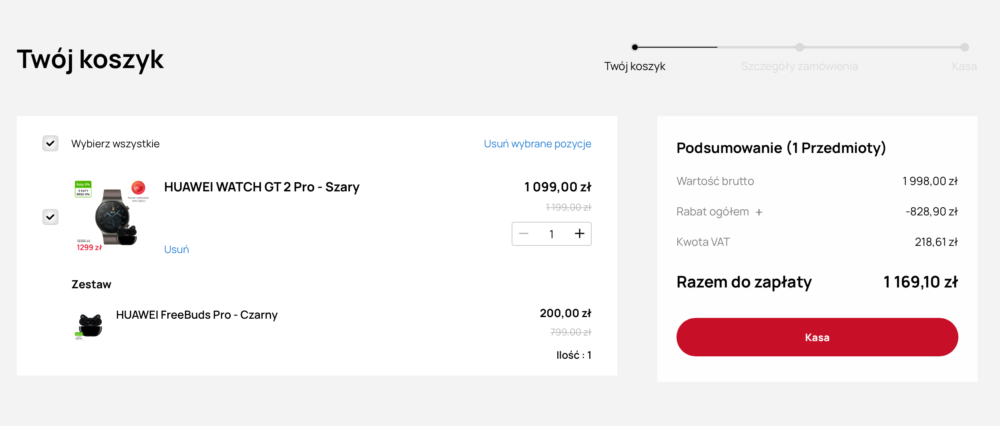Viewport: 1000px width, 426px height.
Task: Click 'Ilość : 1' text
Action: pyautogui.click(x=574, y=355)
